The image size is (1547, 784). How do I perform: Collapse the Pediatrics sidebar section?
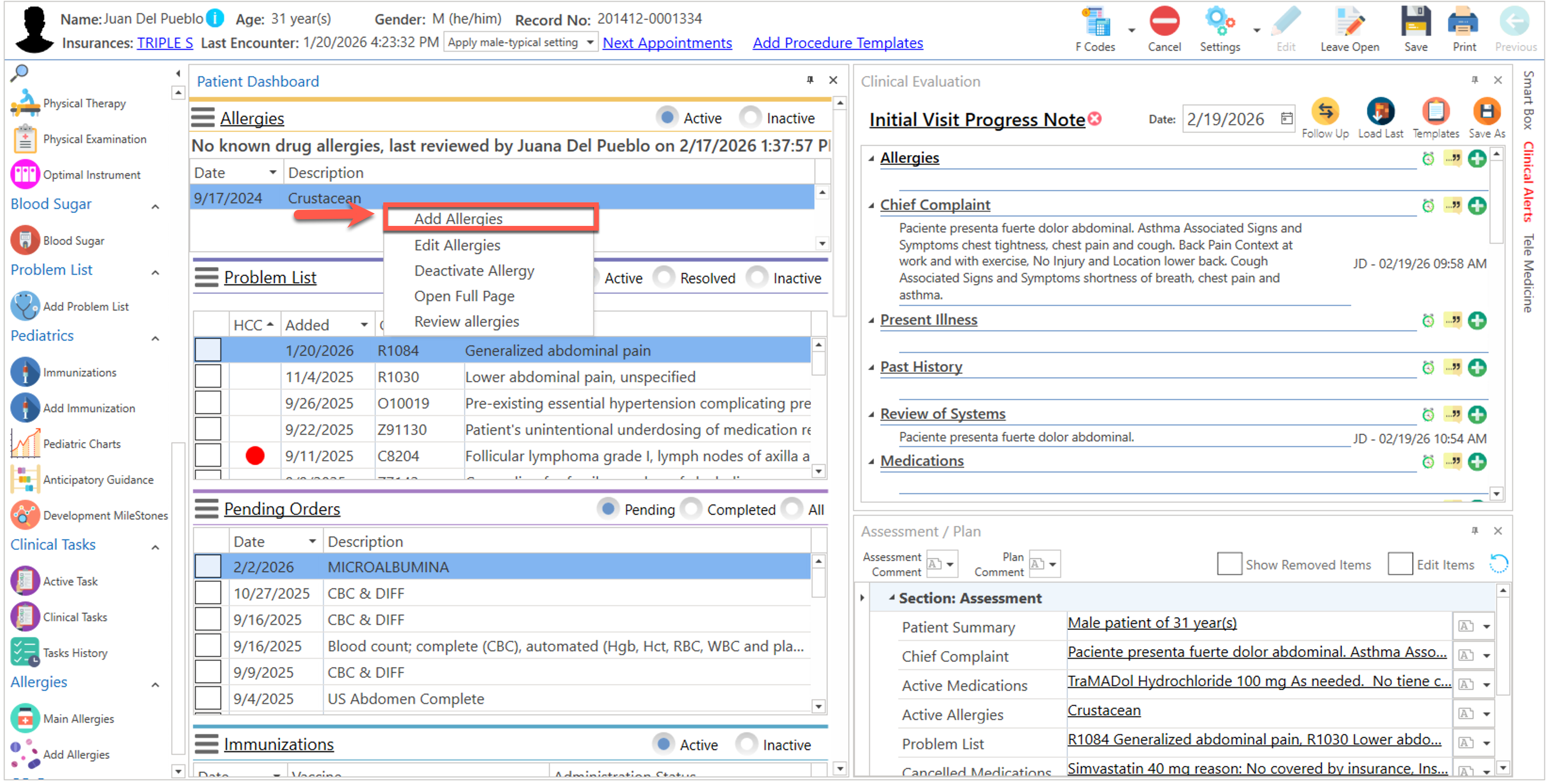pyautogui.click(x=155, y=337)
